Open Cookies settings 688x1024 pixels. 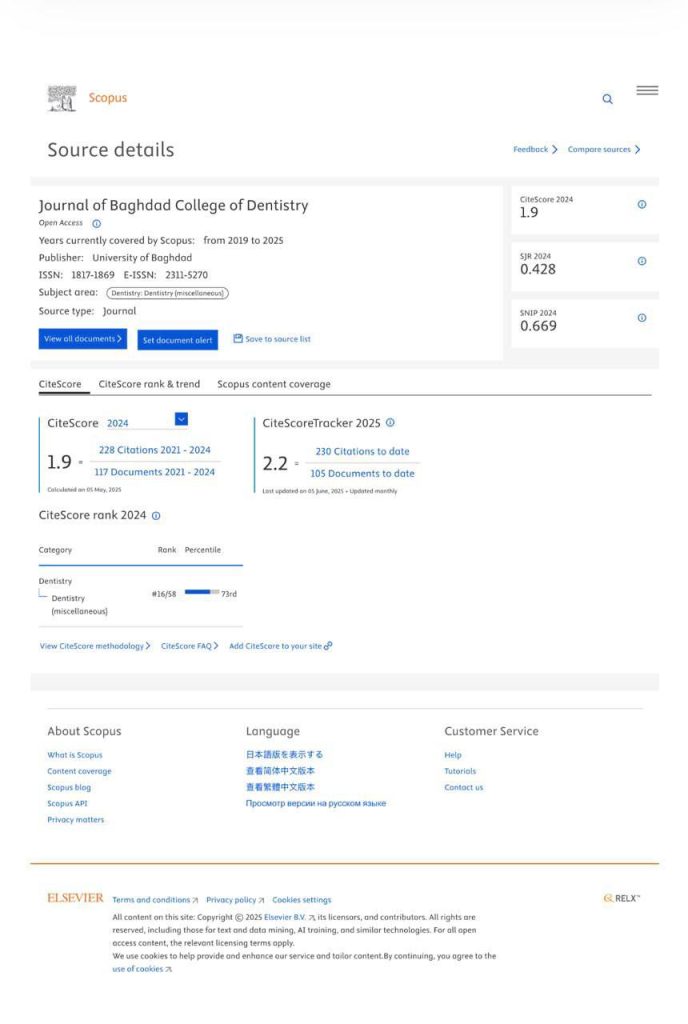pyautogui.click(x=302, y=900)
